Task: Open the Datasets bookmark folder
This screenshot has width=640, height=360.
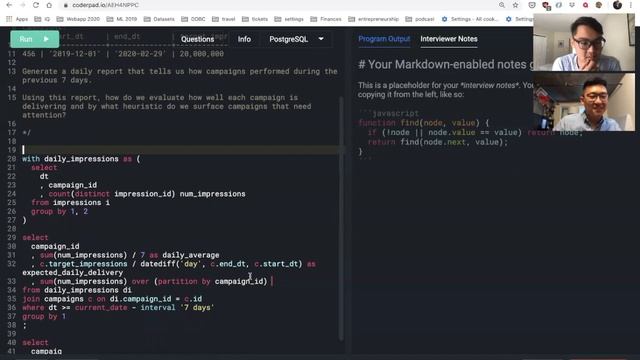Action: pyautogui.click(x=159, y=19)
